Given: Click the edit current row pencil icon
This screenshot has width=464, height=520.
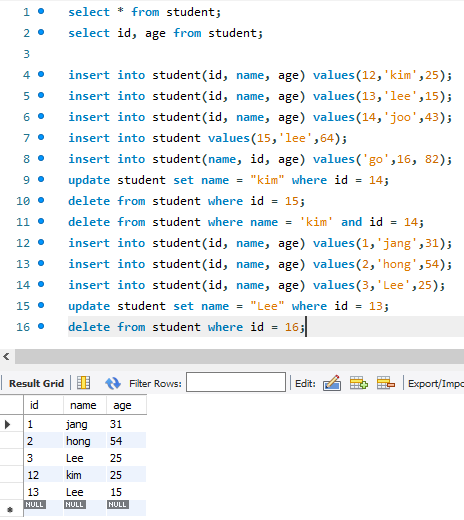Looking at the screenshot, I should click(332, 383).
